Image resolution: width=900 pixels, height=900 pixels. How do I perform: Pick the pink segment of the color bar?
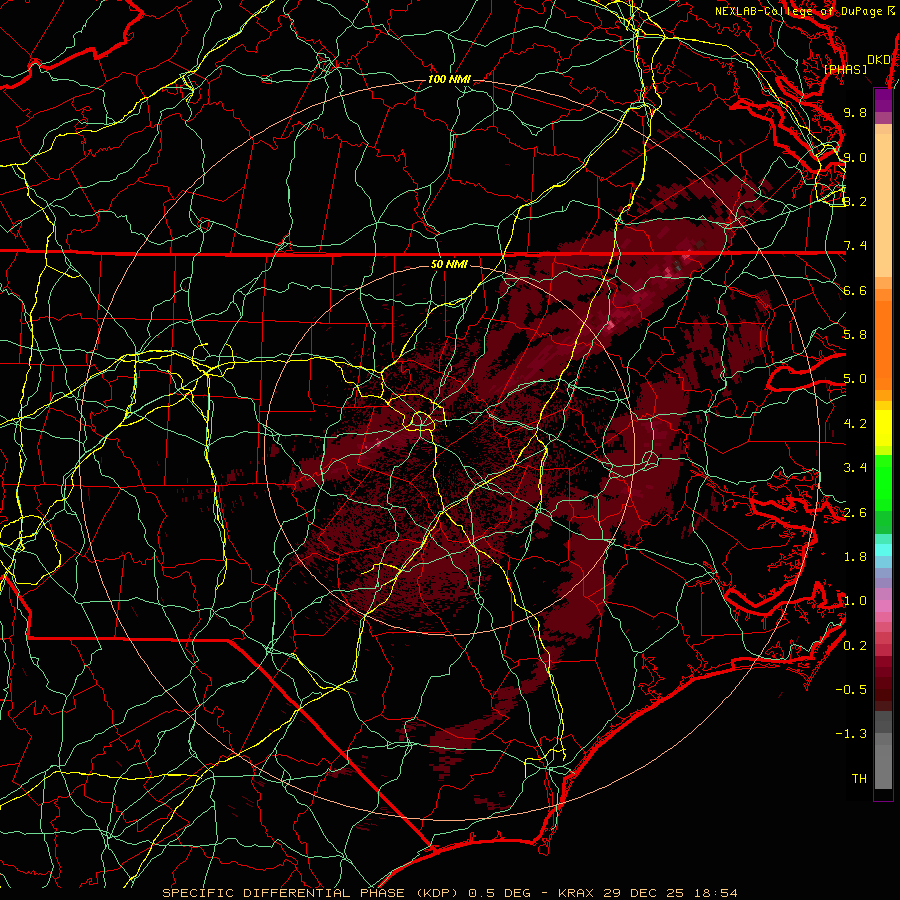pos(883,606)
